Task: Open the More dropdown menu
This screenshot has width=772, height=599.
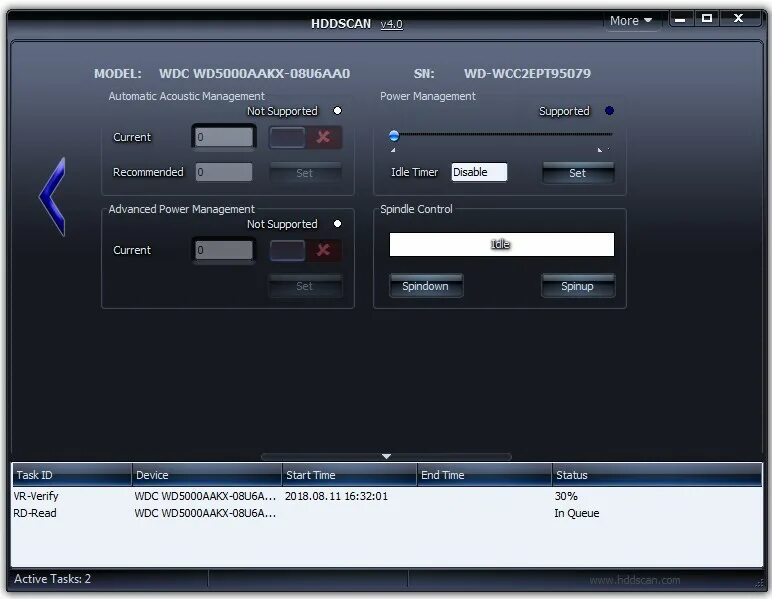Action: coord(631,21)
